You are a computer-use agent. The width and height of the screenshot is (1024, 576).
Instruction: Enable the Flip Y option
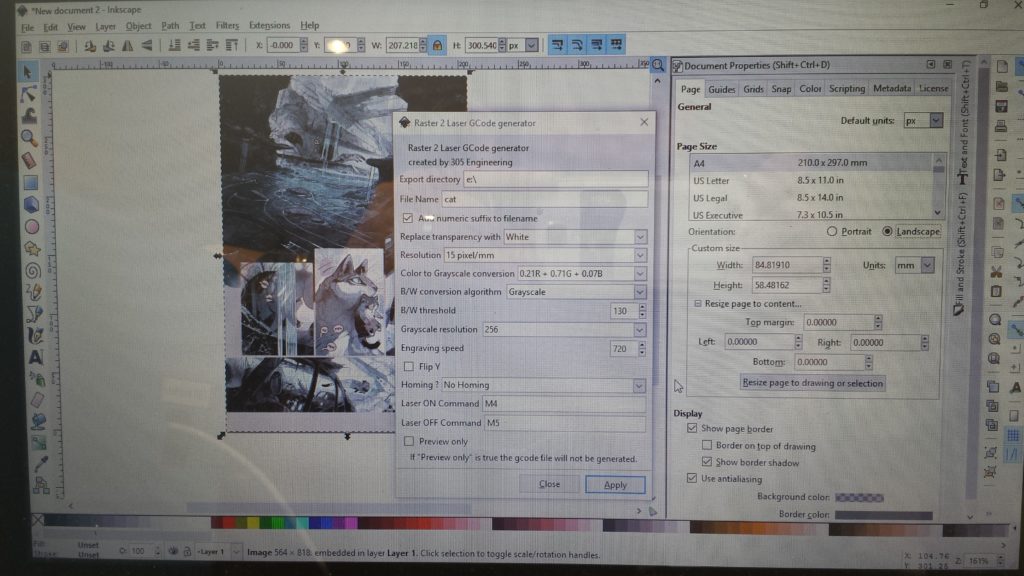click(408, 366)
